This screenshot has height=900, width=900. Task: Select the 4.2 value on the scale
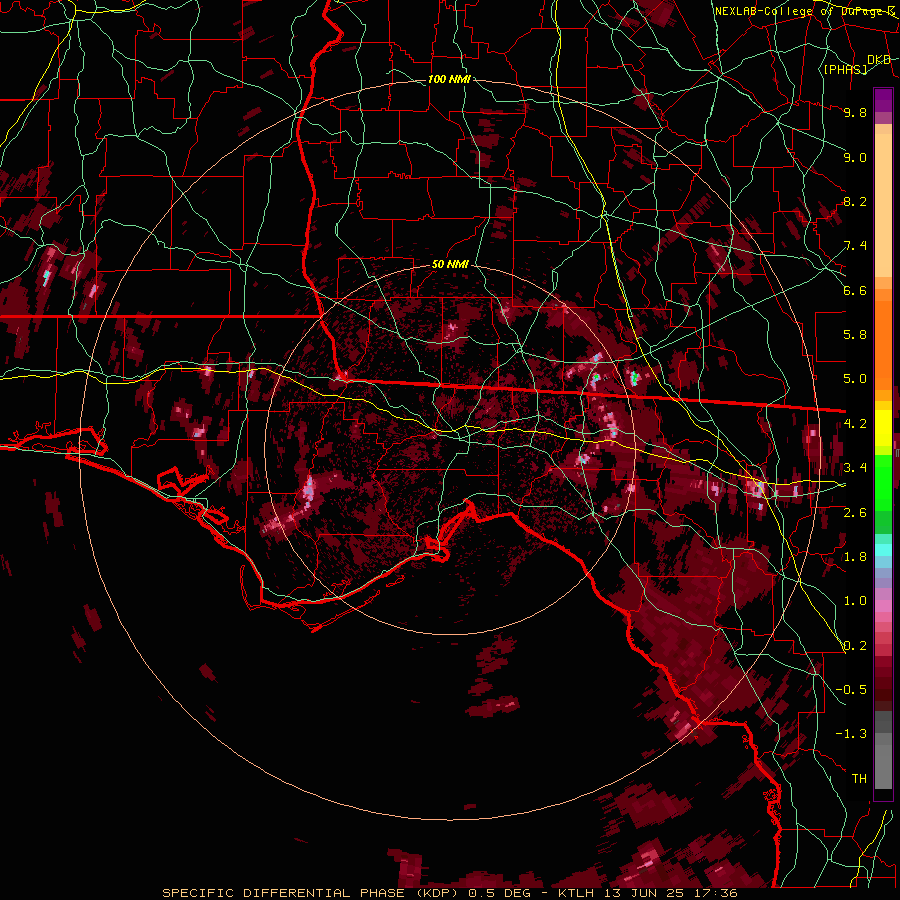pos(855,424)
